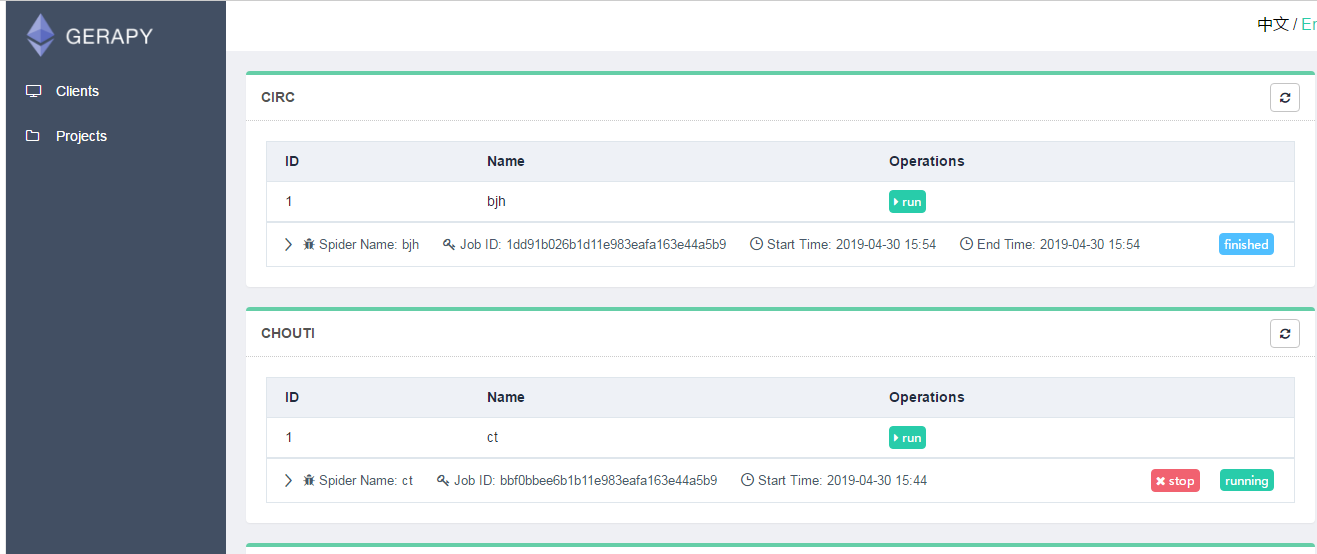Run the bjh spider
Screen dimensions: 1317x554
click(x=907, y=202)
